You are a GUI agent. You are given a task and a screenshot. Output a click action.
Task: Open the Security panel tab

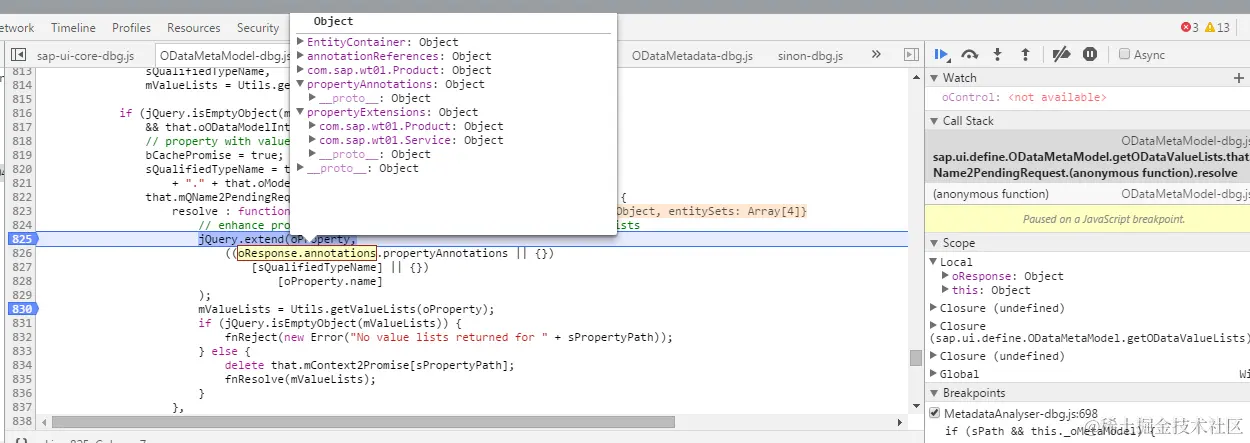258,28
